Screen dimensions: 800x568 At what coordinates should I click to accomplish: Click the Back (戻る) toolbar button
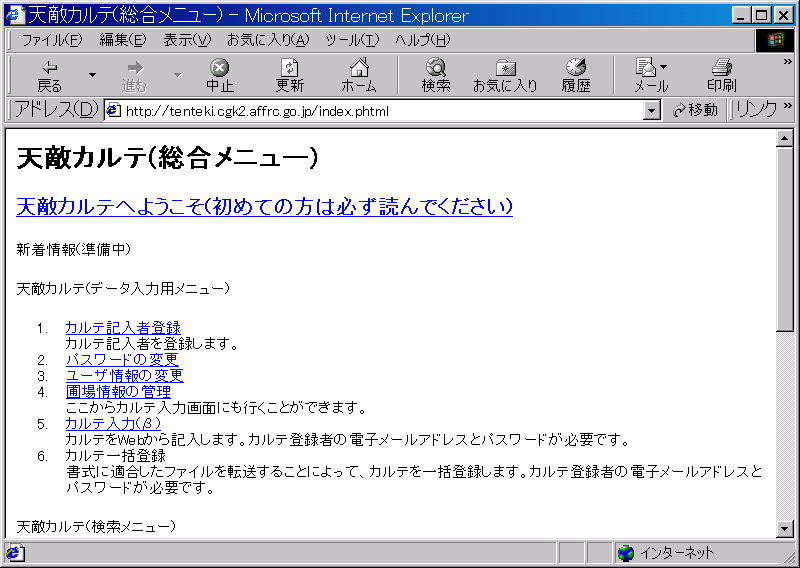coord(49,75)
